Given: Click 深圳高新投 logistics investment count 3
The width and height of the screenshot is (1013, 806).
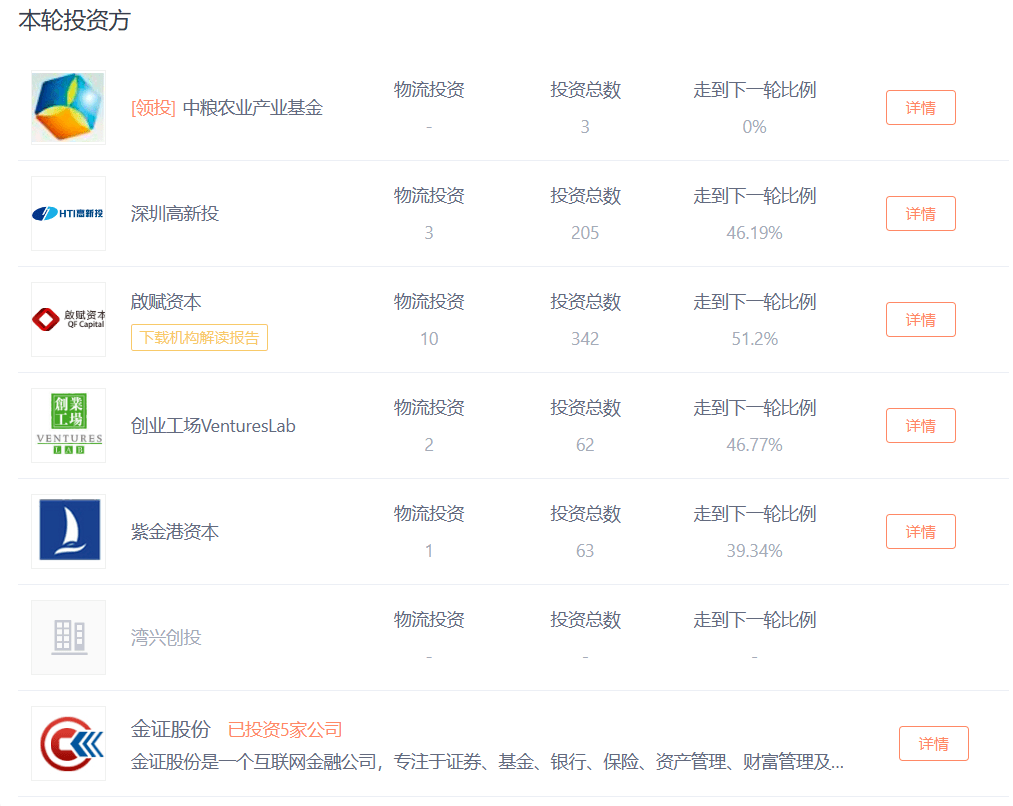Looking at the screenshot, I should [429, 232].
